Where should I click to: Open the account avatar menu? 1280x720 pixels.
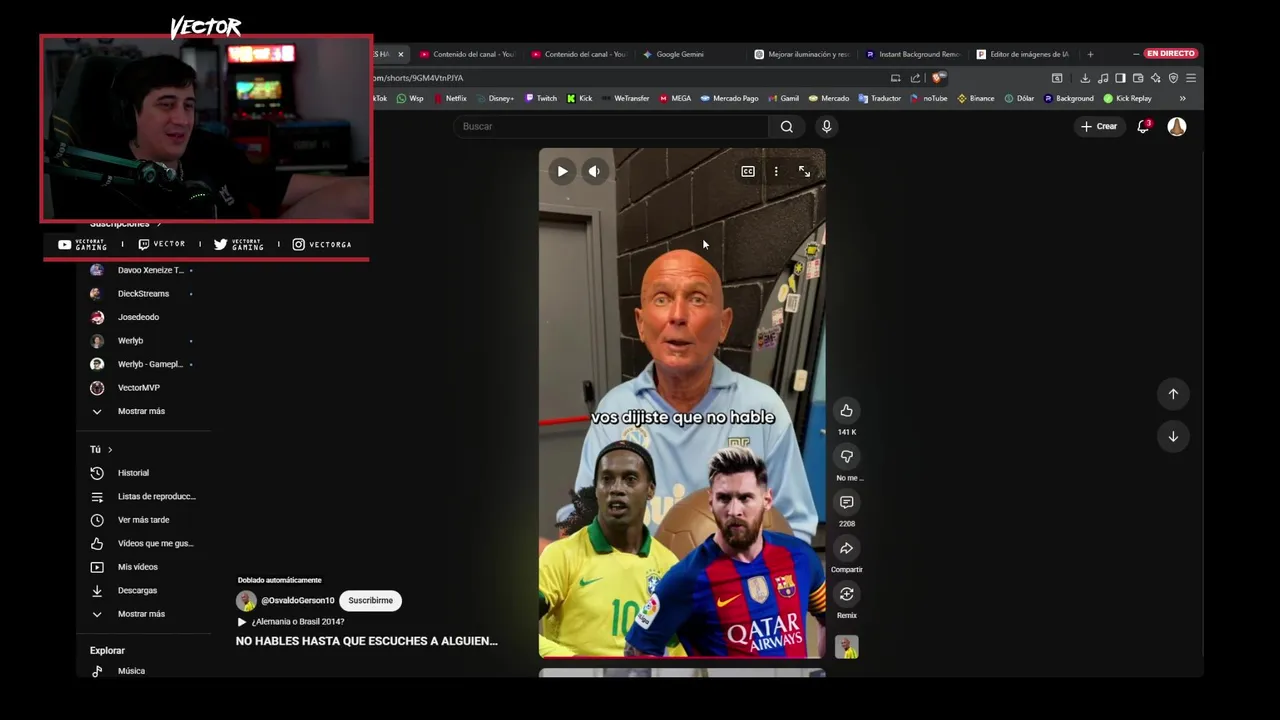click(1177, 126)
